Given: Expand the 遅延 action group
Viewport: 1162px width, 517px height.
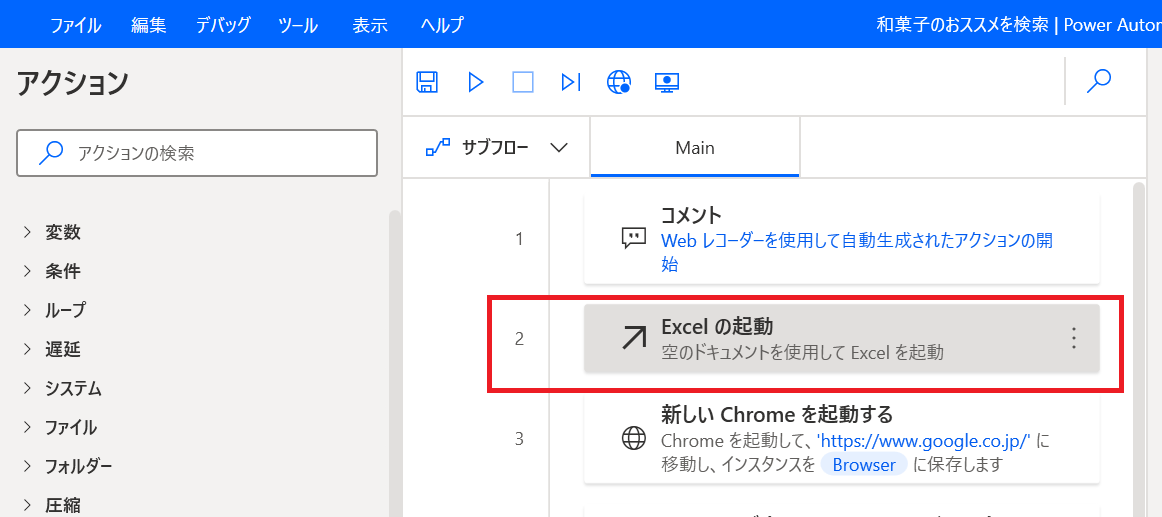Looking at the screenshot, I should coord(27,348).
